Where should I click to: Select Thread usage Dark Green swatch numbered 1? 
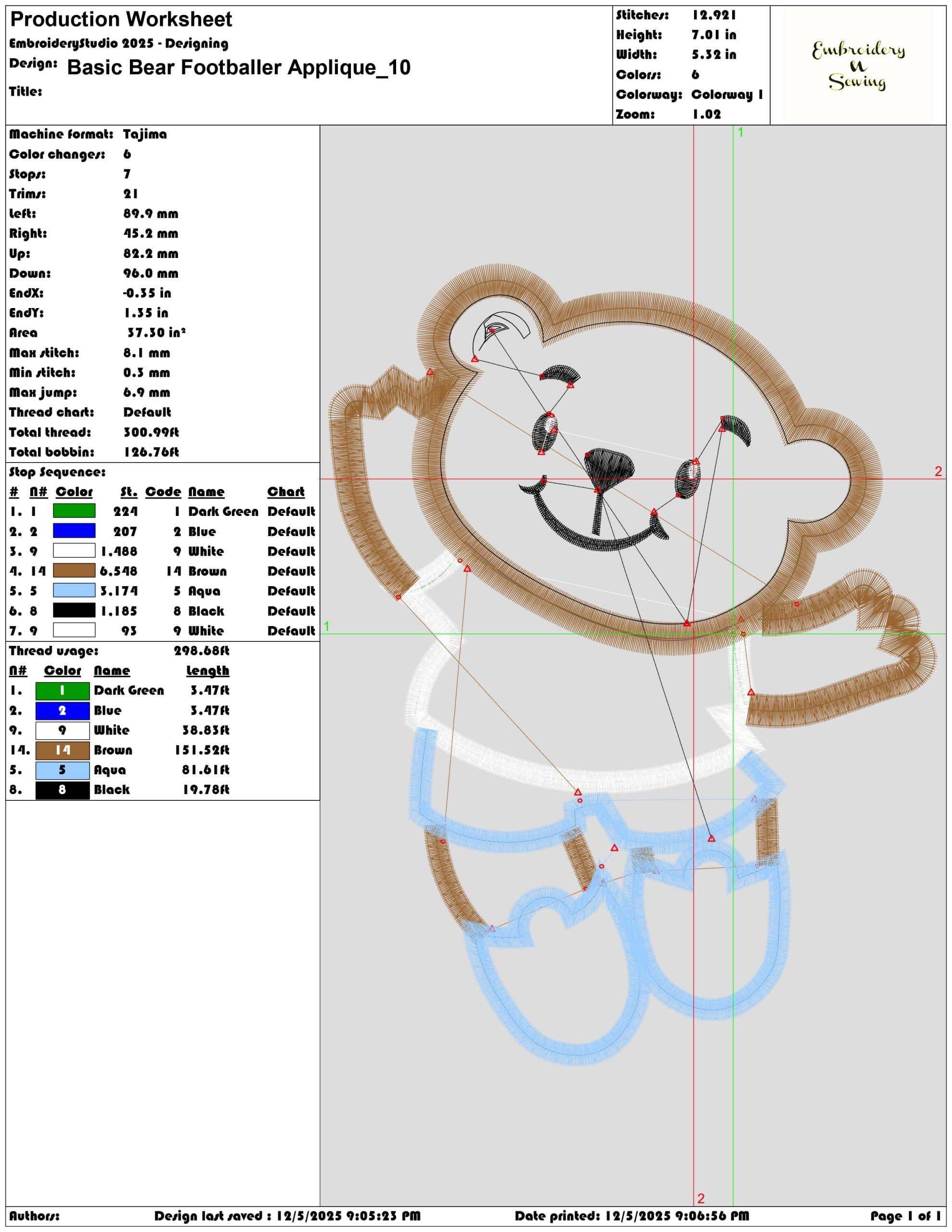click(x=63, y=691)
